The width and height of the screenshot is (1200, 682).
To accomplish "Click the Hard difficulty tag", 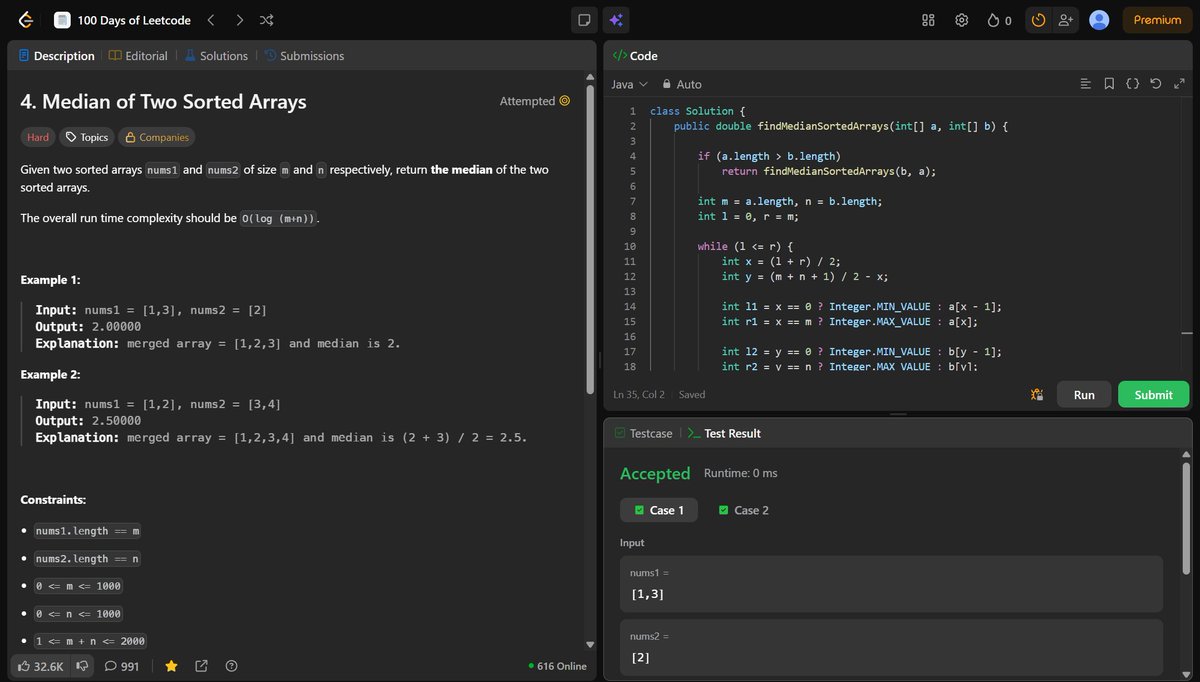I will pos(37,137).
